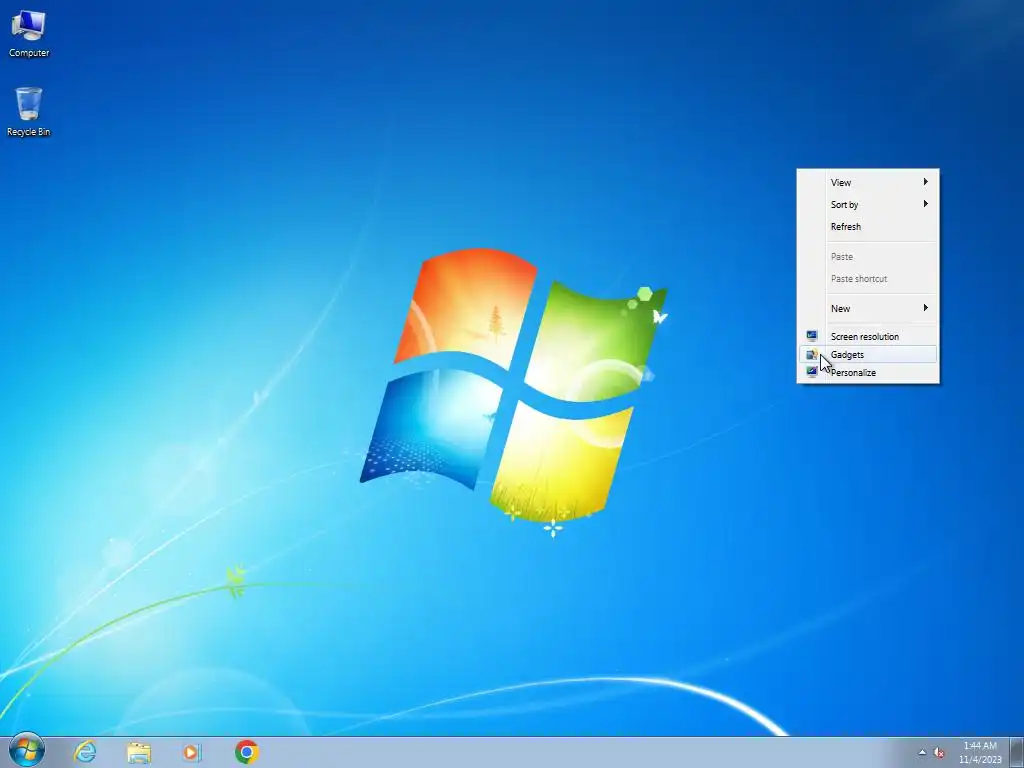Viewport: 1024px width, 768px height.
Task: Launch Windows Media Player from taskbar
Action: (192, 752)
